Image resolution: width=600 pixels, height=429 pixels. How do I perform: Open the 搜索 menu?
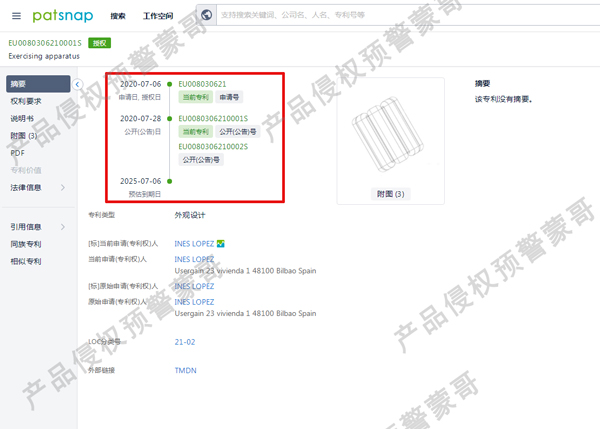click(118, 16)
